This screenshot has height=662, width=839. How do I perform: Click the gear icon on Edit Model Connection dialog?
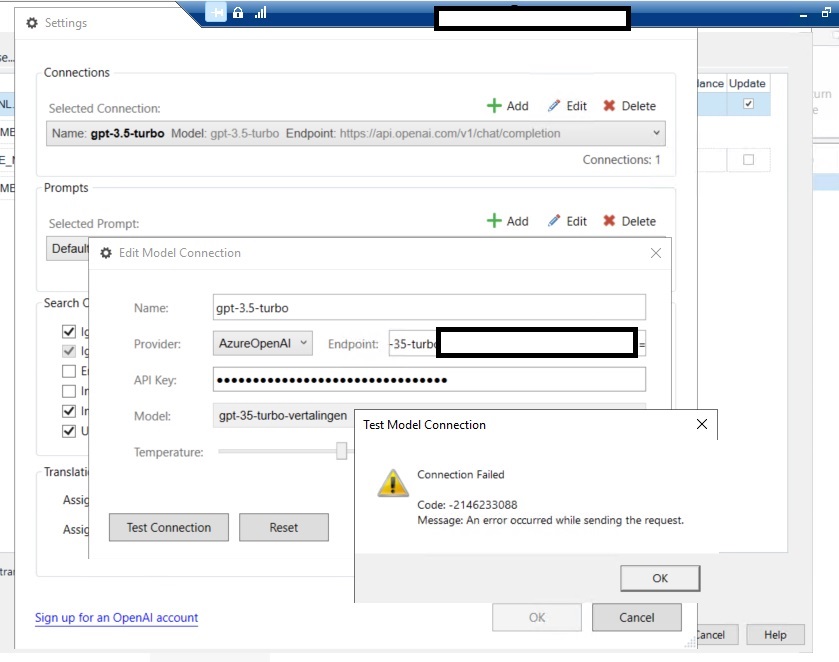105,253
